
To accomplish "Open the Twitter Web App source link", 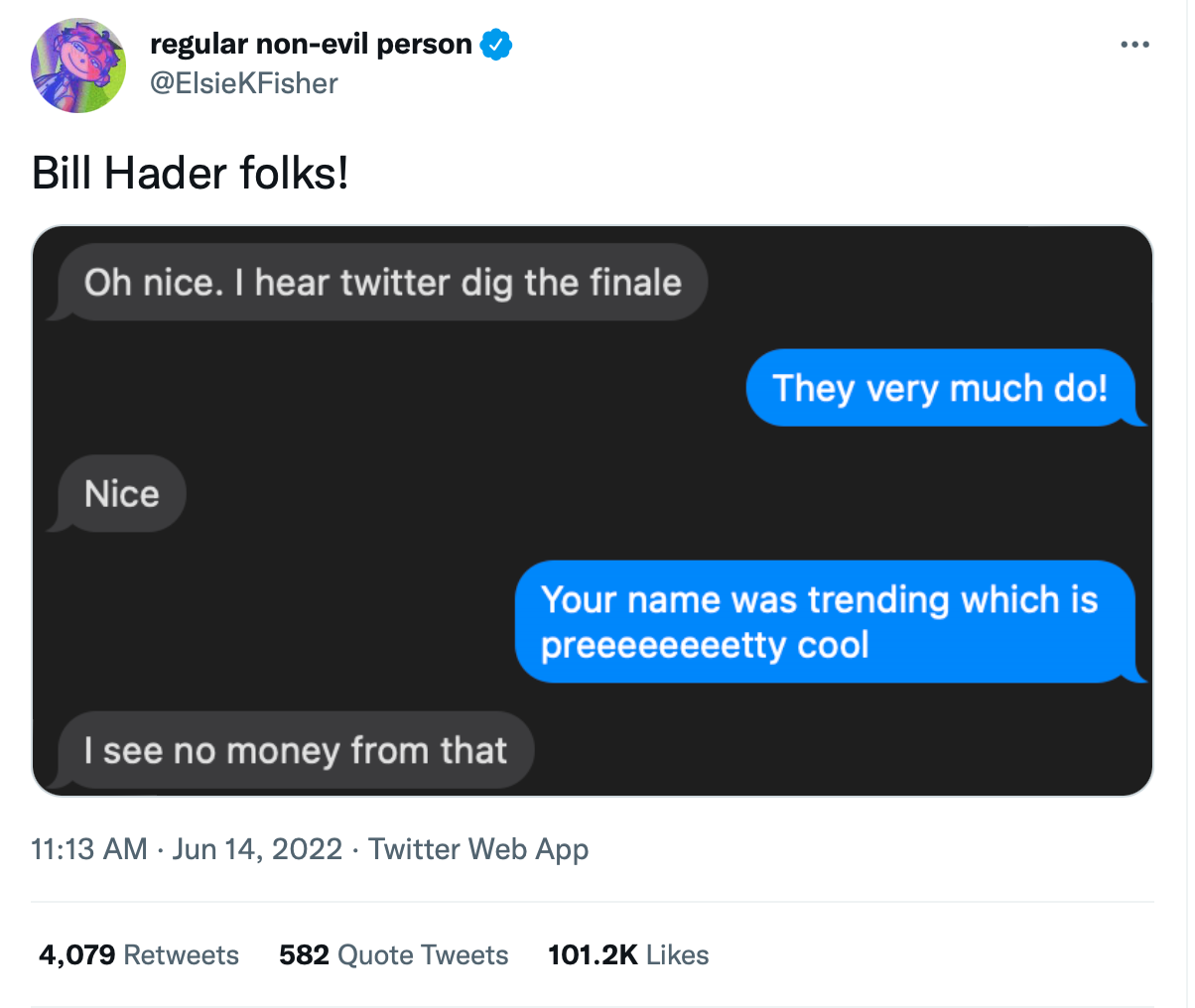I will 478,849.
